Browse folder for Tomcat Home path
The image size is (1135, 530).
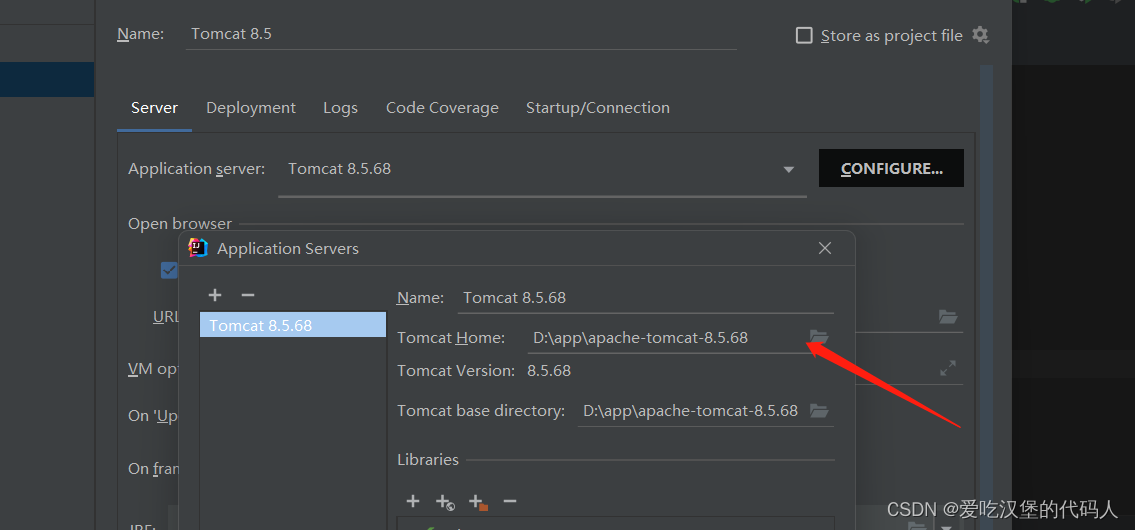[x=819, y=337]
